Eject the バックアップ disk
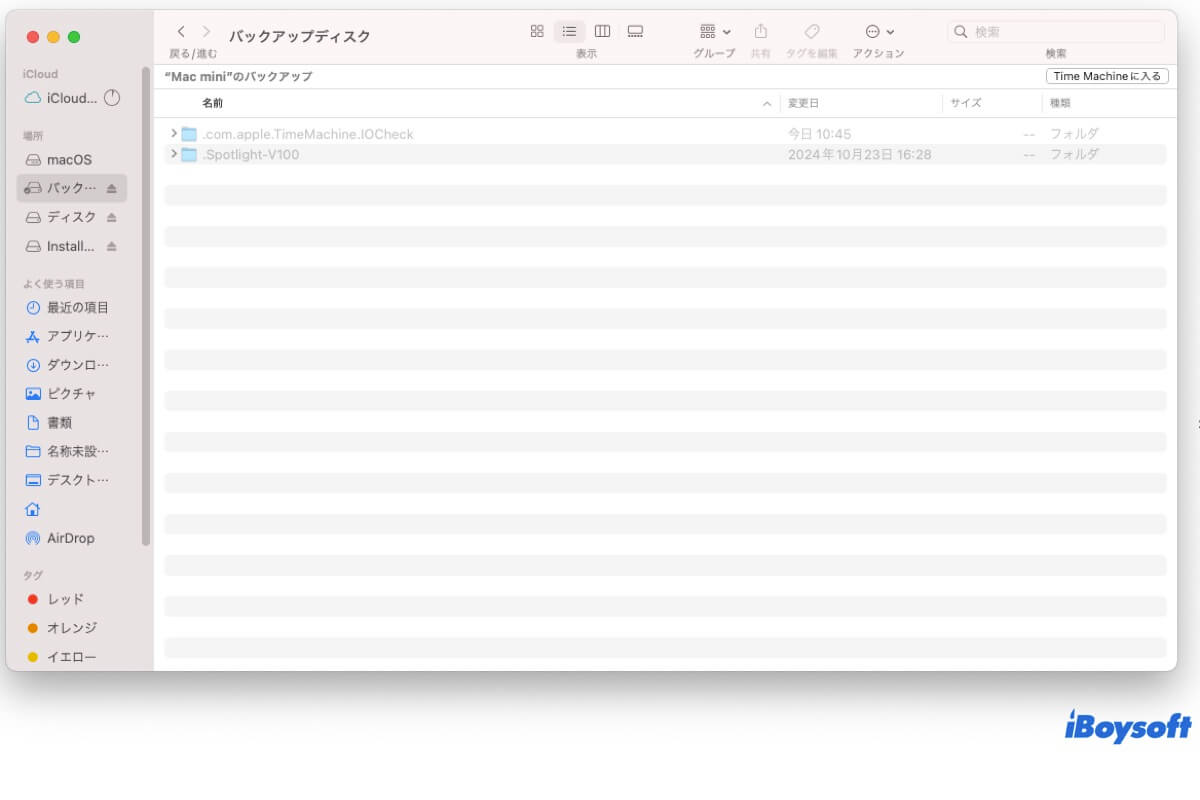Image resolution: width=1200 pixels, height=800 pixels. (x=129, y=188)
